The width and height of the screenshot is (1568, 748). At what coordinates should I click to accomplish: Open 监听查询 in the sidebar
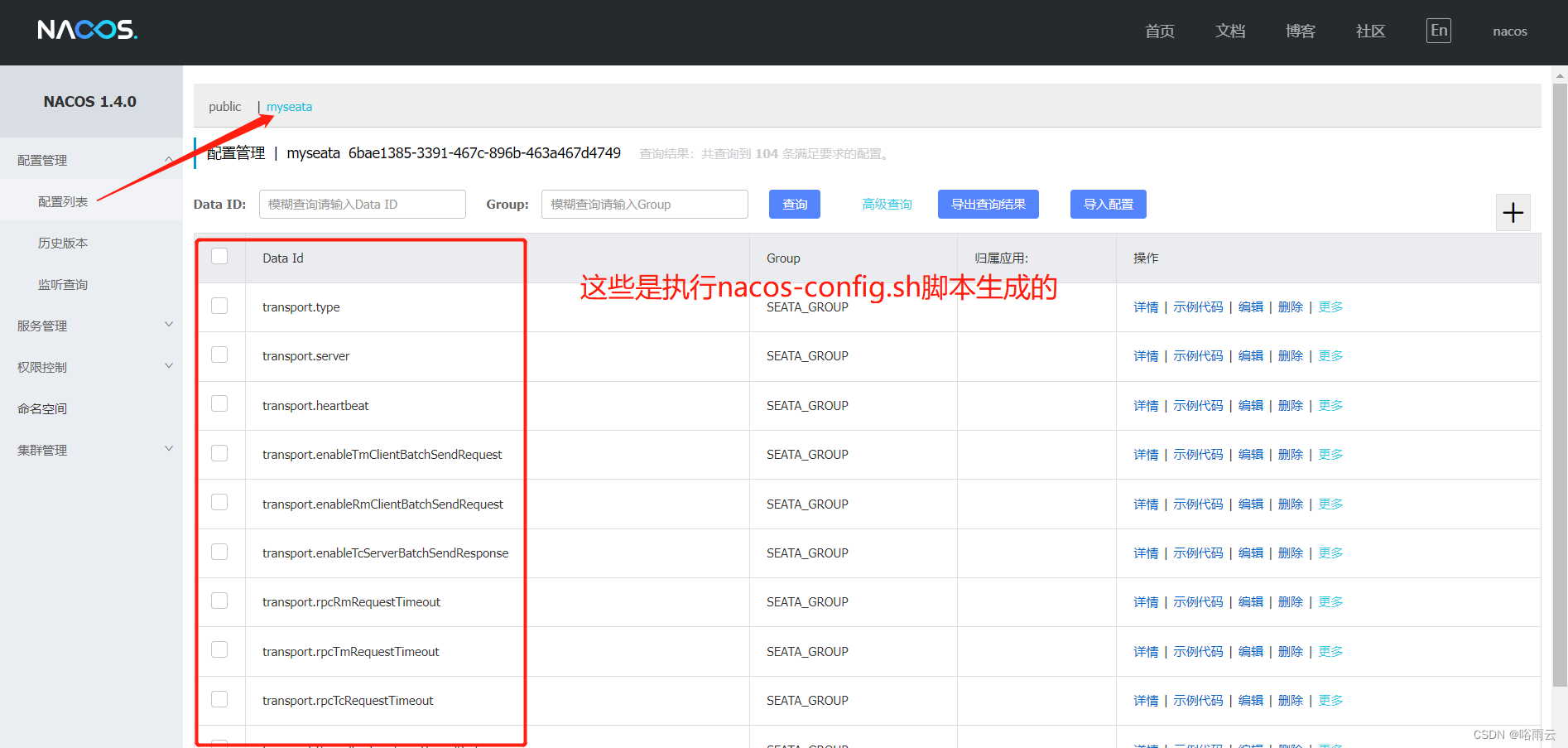[63, 284]
